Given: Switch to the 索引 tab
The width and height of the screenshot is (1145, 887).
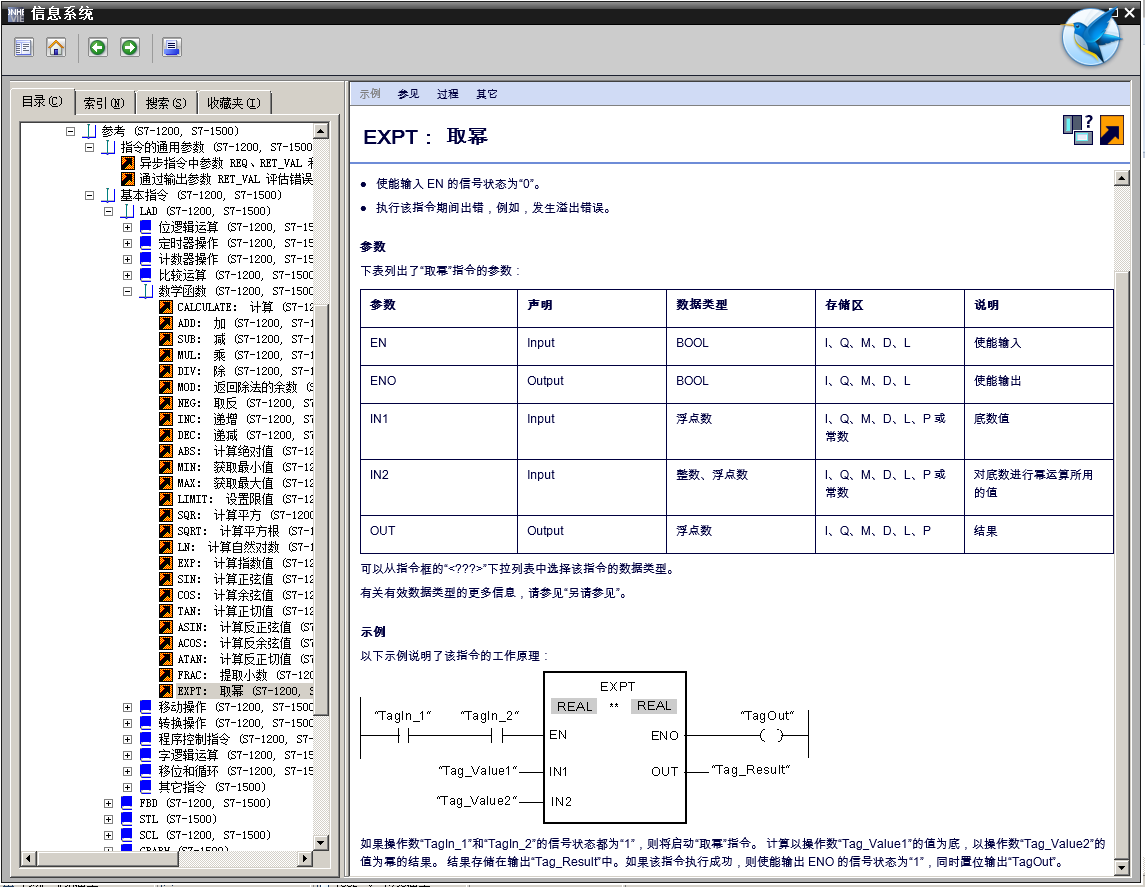Looking at the screenshot, I should click(104, 103).
